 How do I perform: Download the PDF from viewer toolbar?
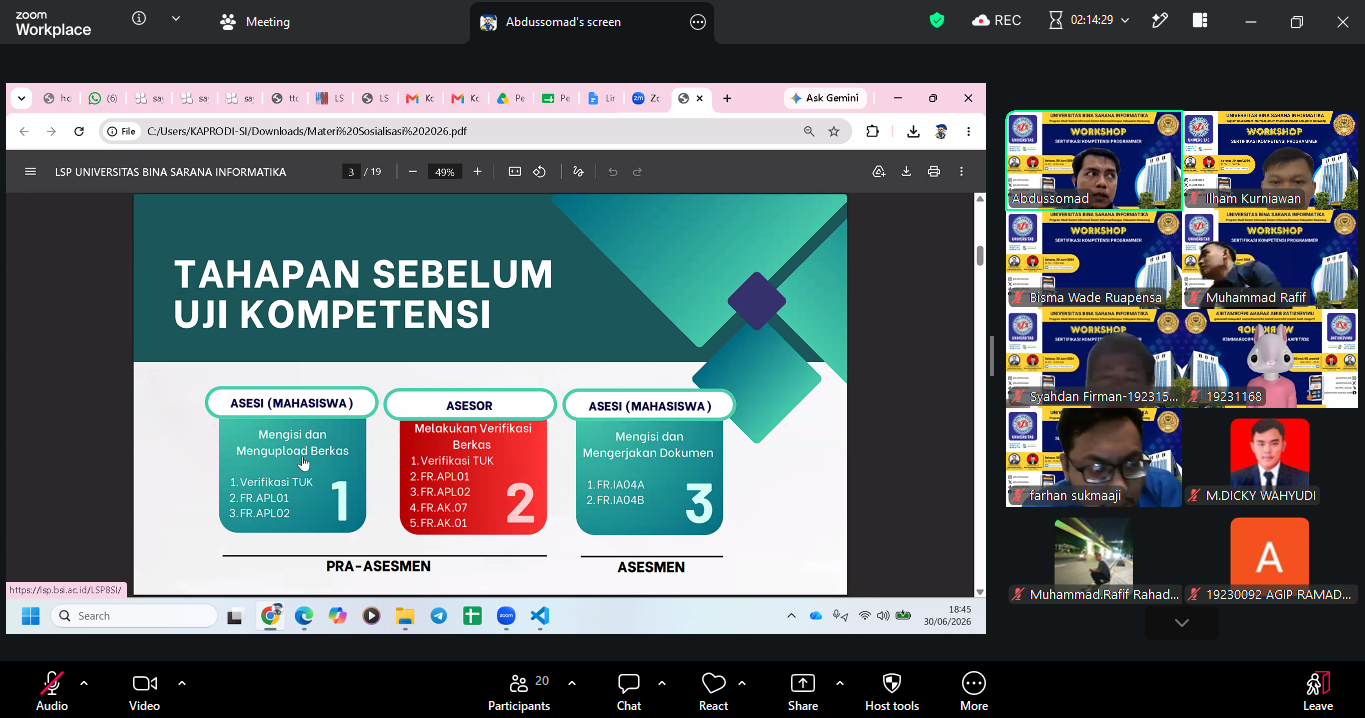tap(906, 172)
